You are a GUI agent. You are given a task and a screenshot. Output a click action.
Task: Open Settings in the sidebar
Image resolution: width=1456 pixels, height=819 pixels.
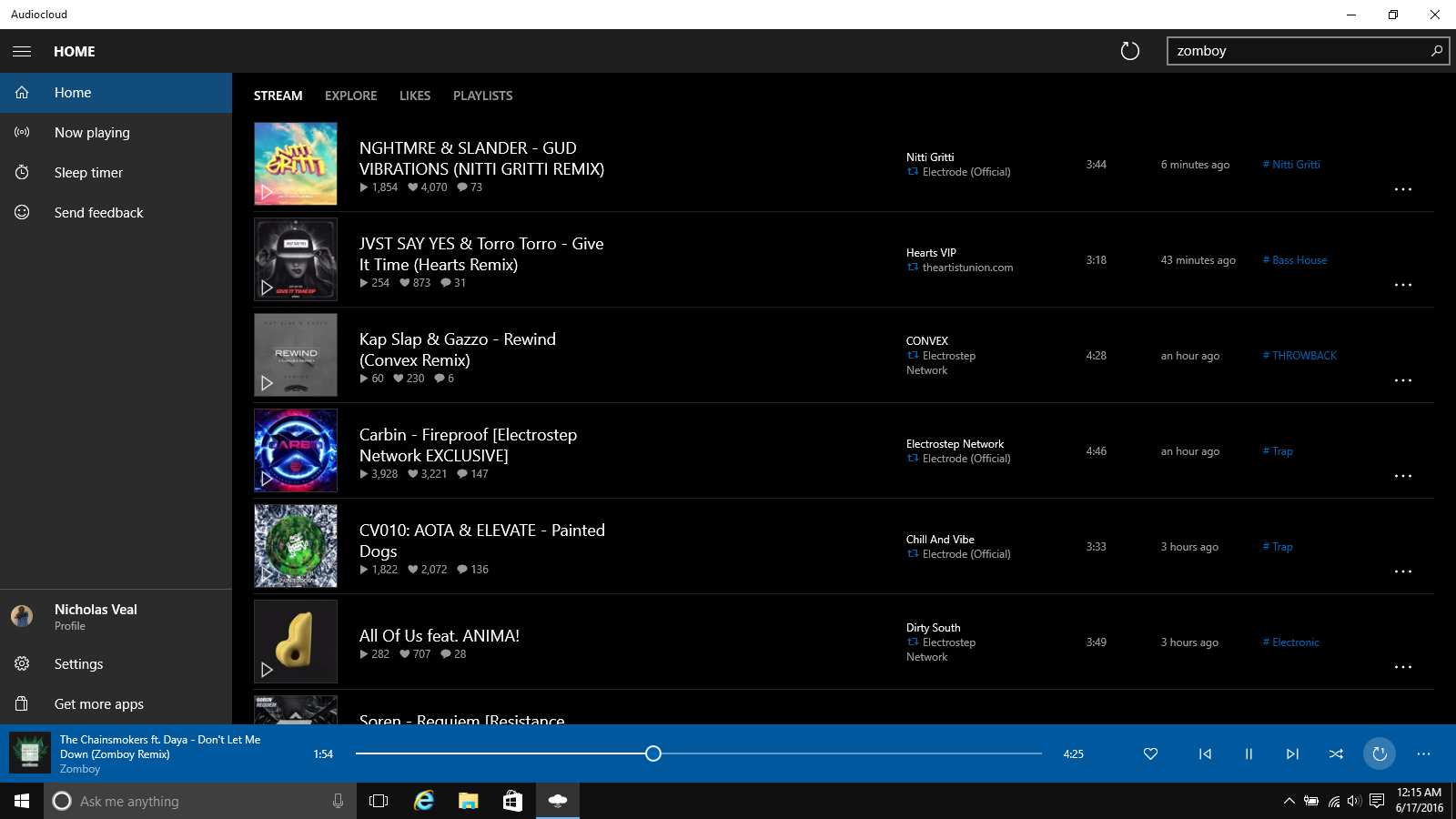(x=116, y=664)
